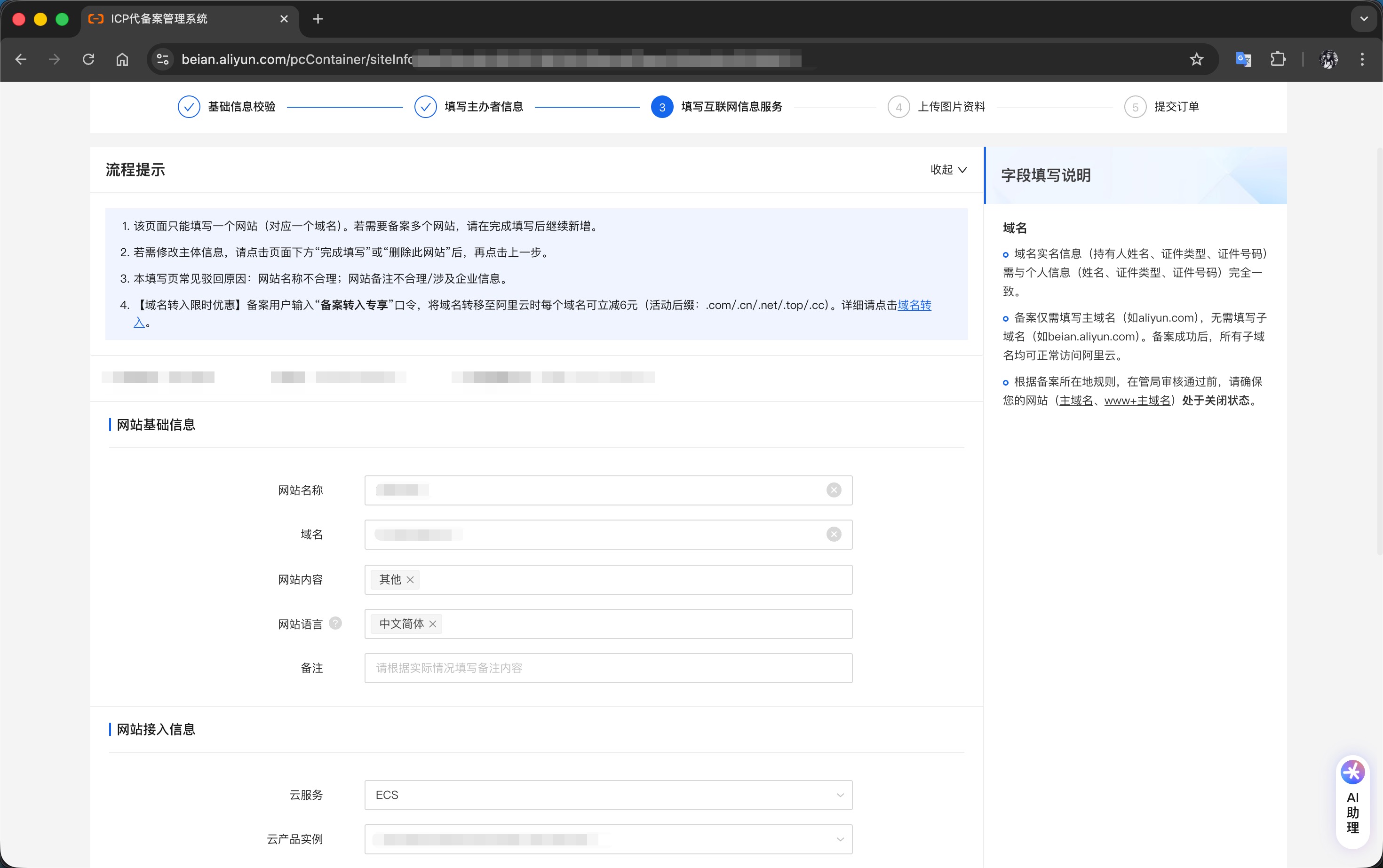Clear the 域名 field with X icon

point(834,535)
